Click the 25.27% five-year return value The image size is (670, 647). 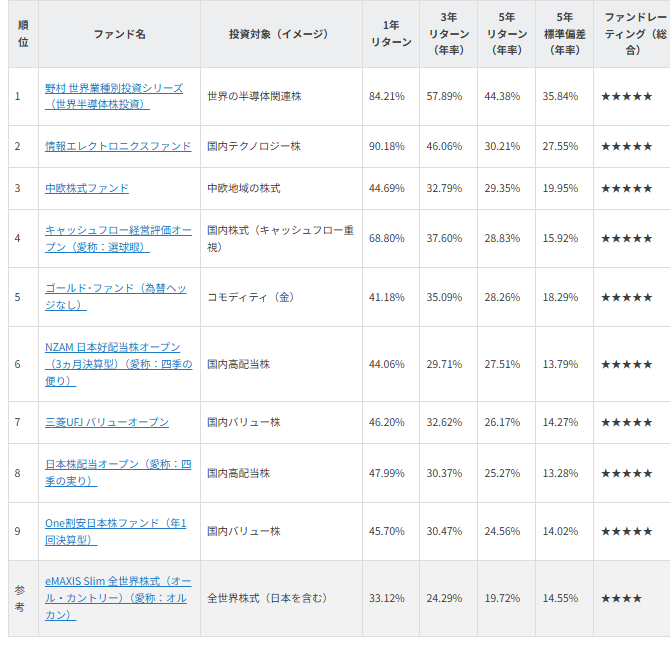502,473
